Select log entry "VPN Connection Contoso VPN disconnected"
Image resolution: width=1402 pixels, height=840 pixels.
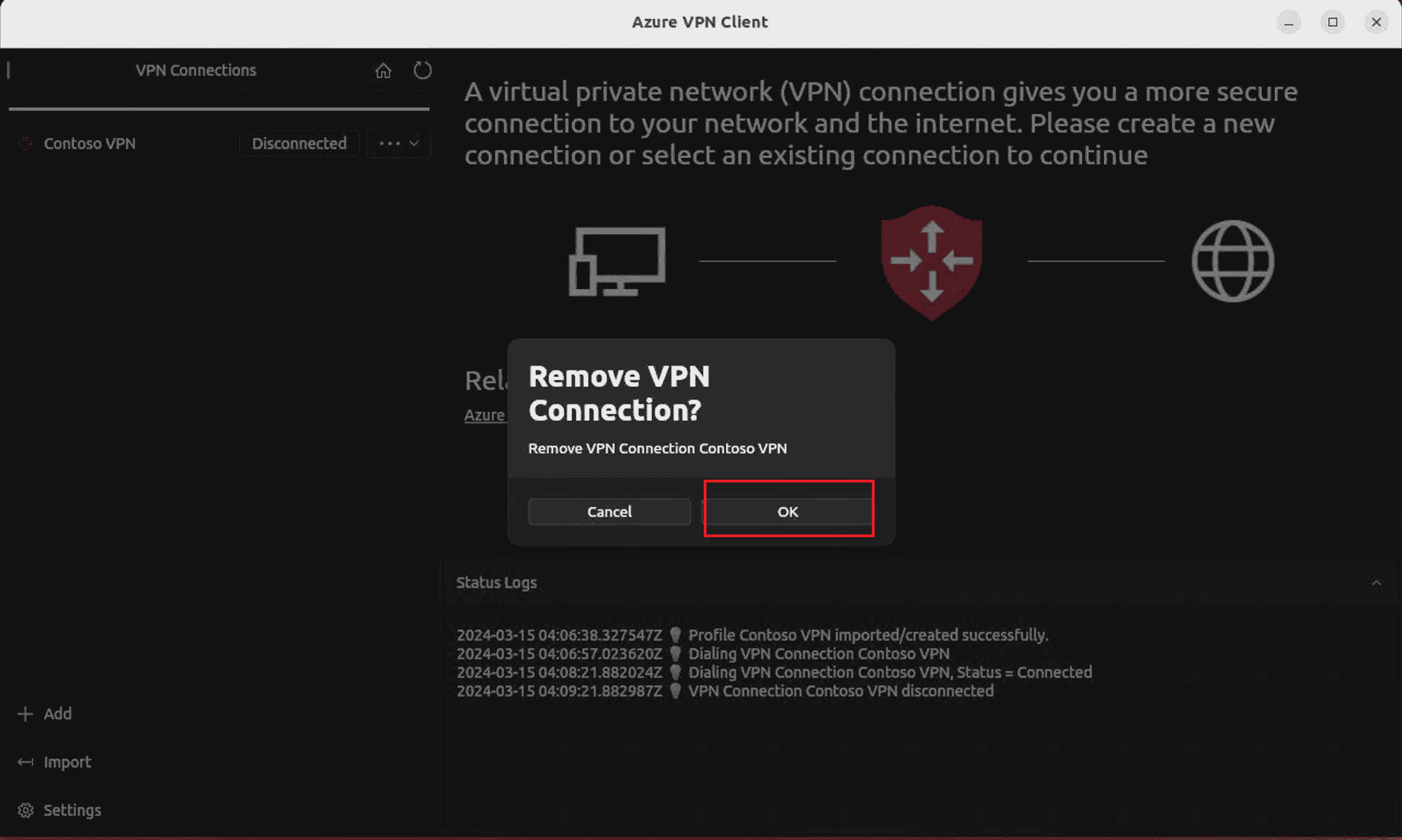point(841,691)
